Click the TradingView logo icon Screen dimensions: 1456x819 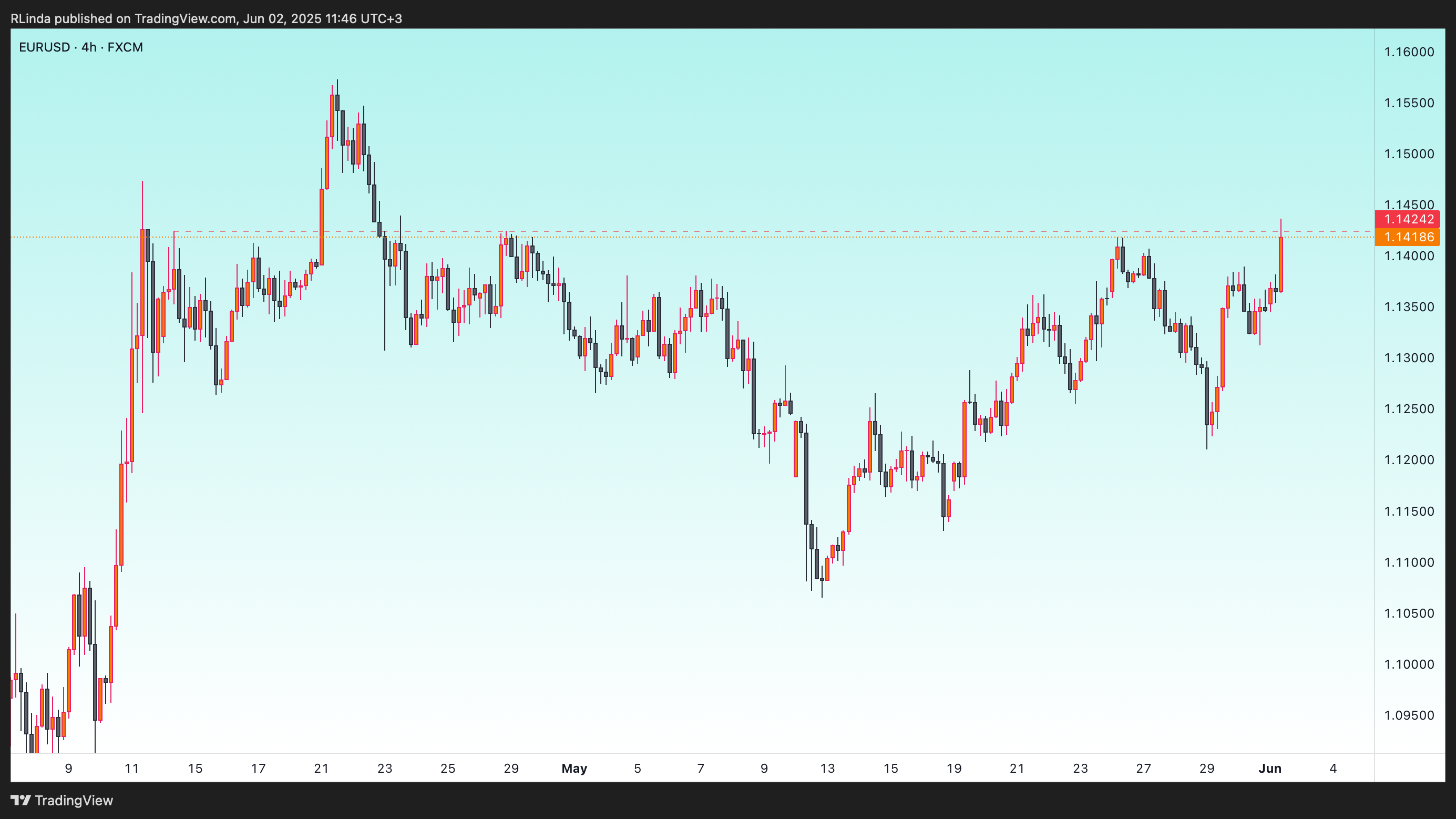[x=21, y=801]
